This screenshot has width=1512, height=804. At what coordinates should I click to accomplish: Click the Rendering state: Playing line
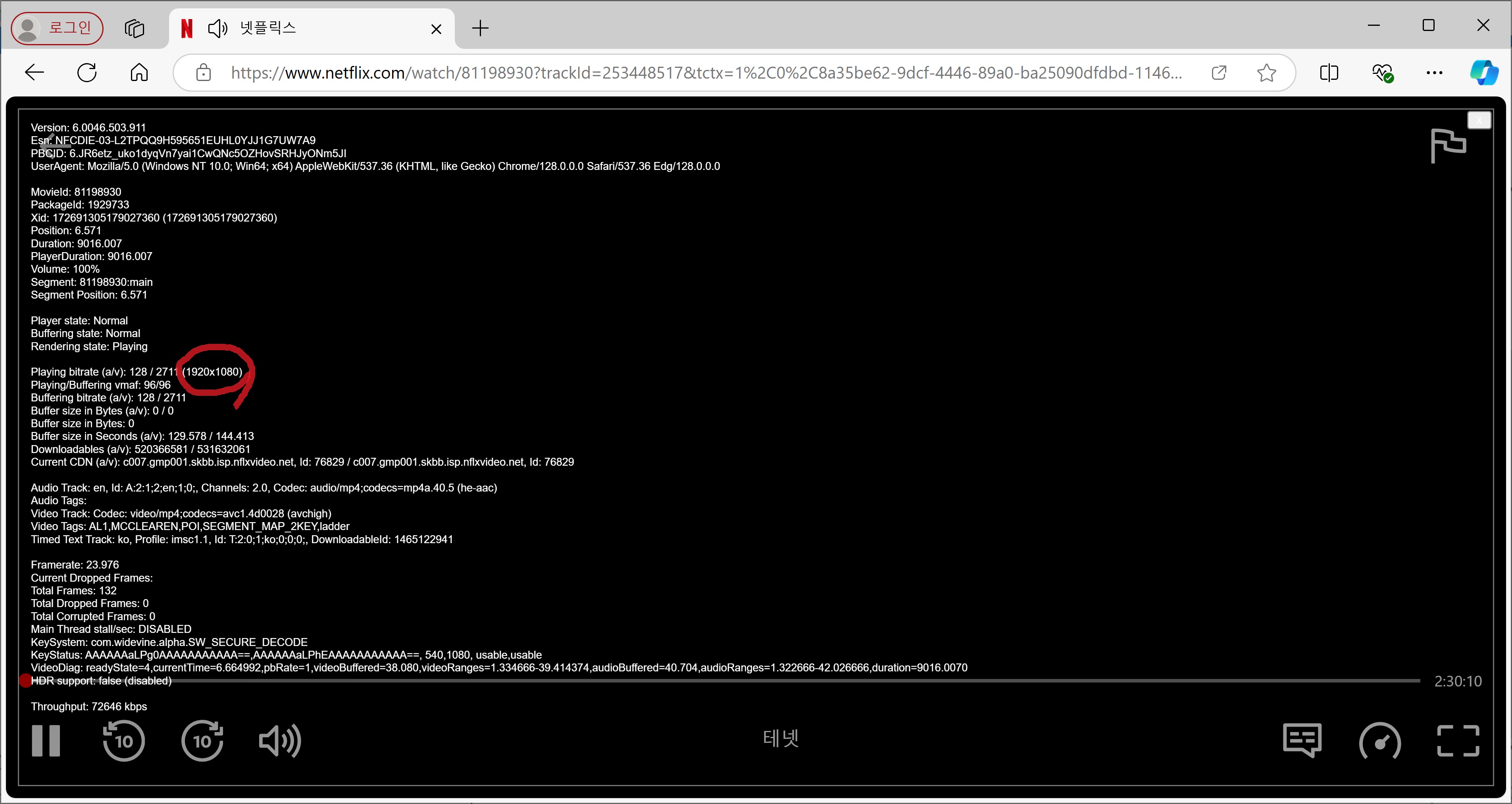tap(89, 347)
